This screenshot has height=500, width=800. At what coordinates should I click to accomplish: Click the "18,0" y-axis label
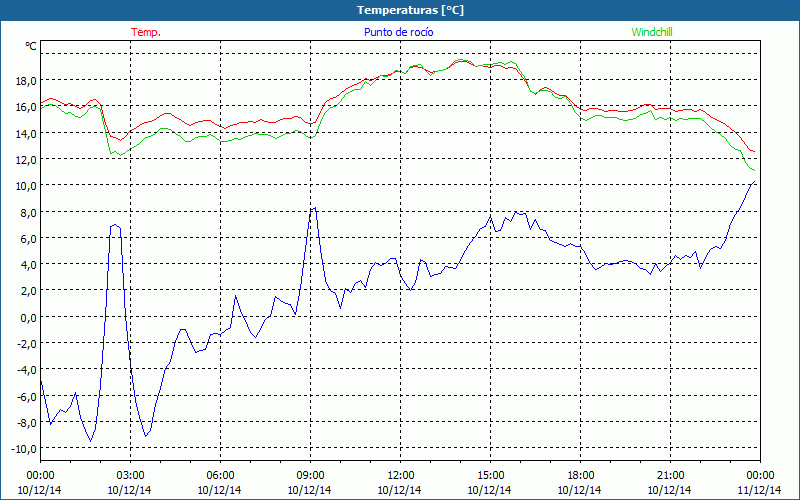point(27,81)
